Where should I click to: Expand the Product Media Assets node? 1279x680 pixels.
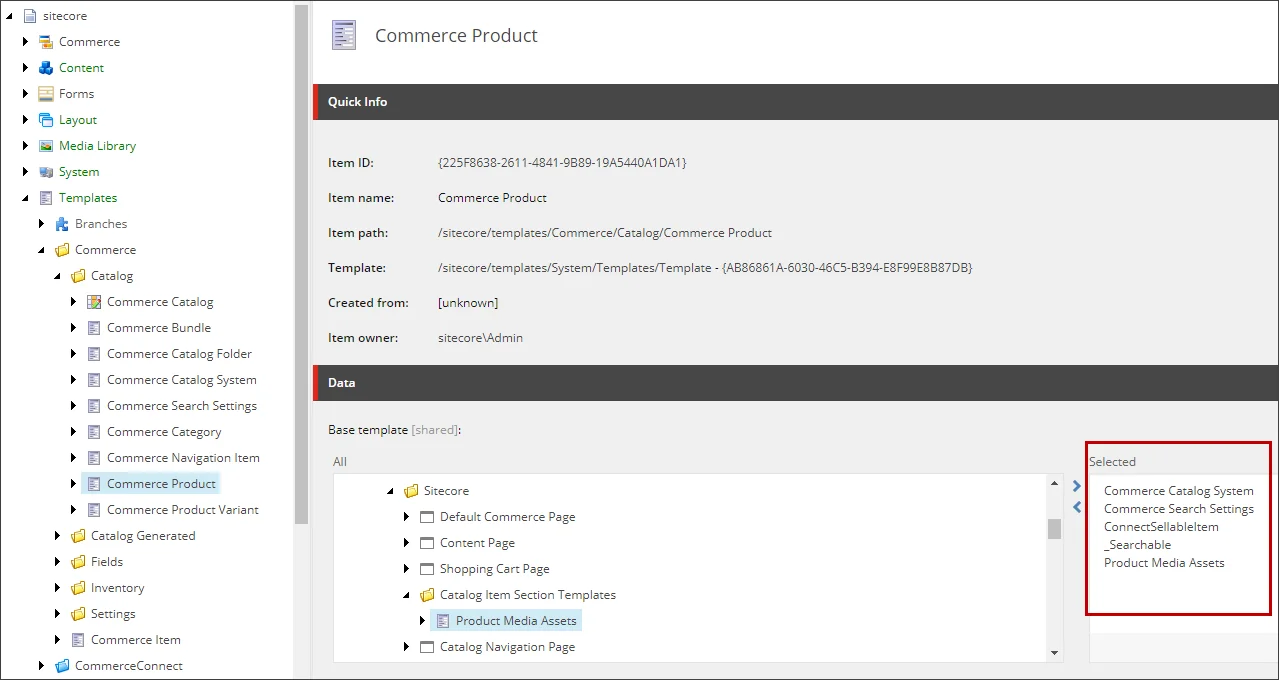pyautogui.click(x=423, y=621)
